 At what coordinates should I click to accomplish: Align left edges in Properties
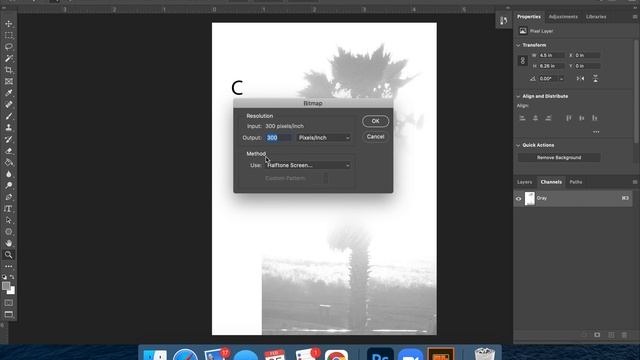[522, 118]
